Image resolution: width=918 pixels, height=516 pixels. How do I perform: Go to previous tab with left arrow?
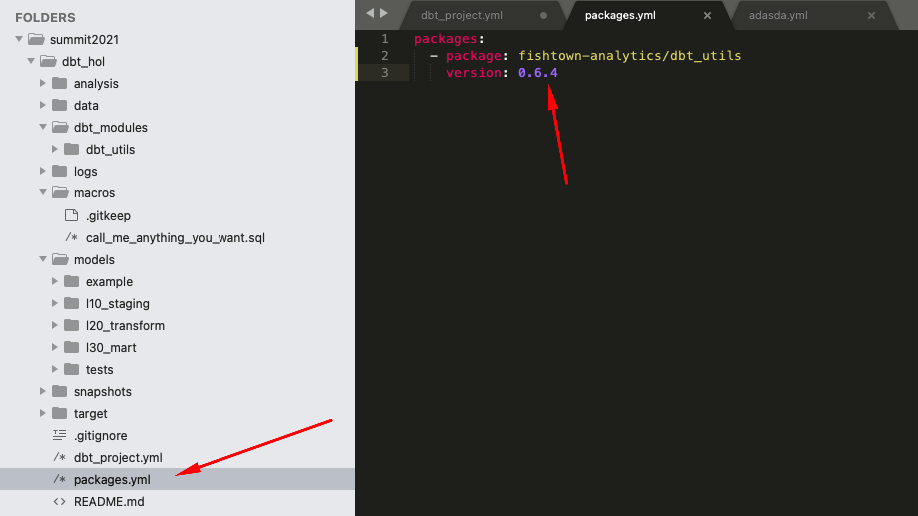pos(370,13)
